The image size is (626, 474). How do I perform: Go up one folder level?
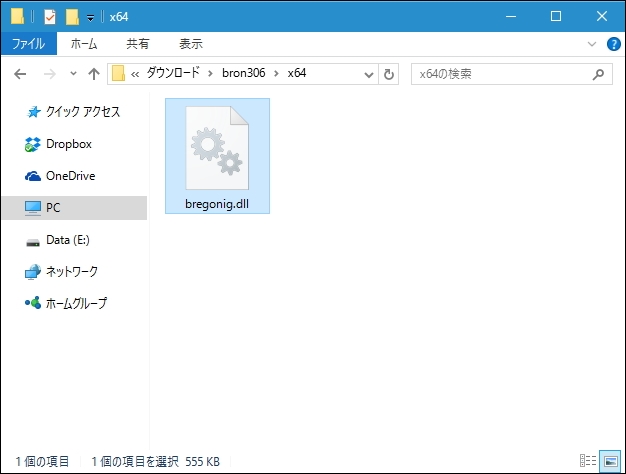[x=94, y=74]
